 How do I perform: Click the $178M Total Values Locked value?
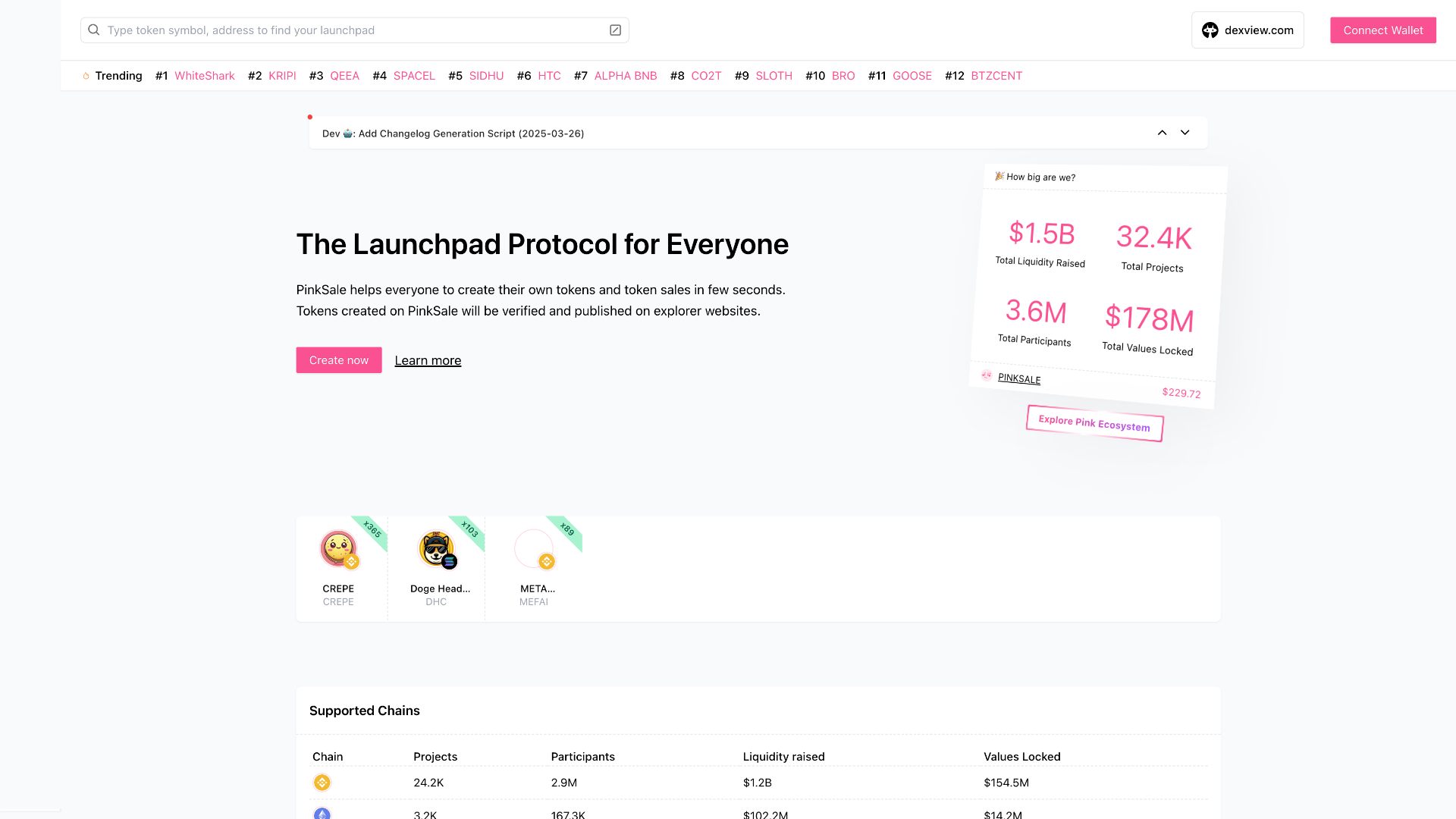(1150, 318)
